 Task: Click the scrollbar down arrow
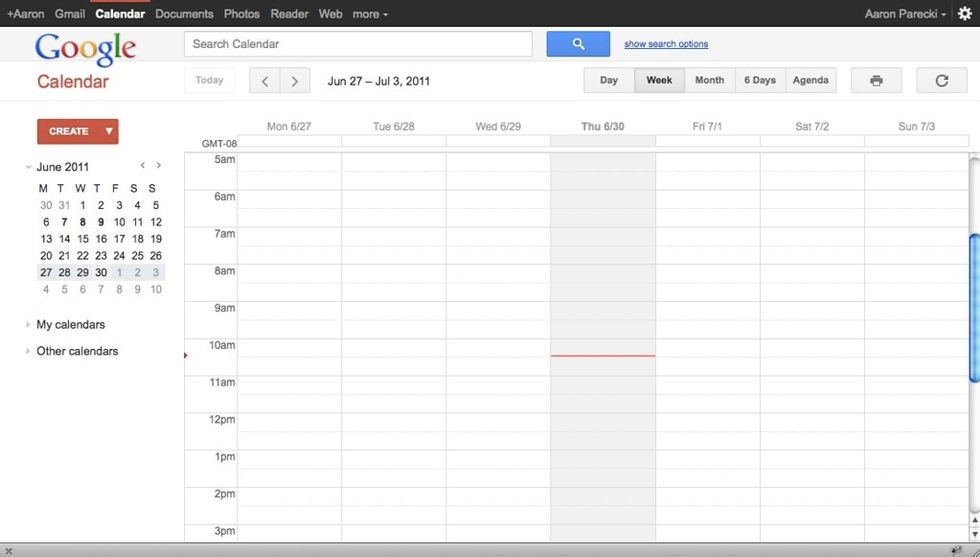click(974, 534)
